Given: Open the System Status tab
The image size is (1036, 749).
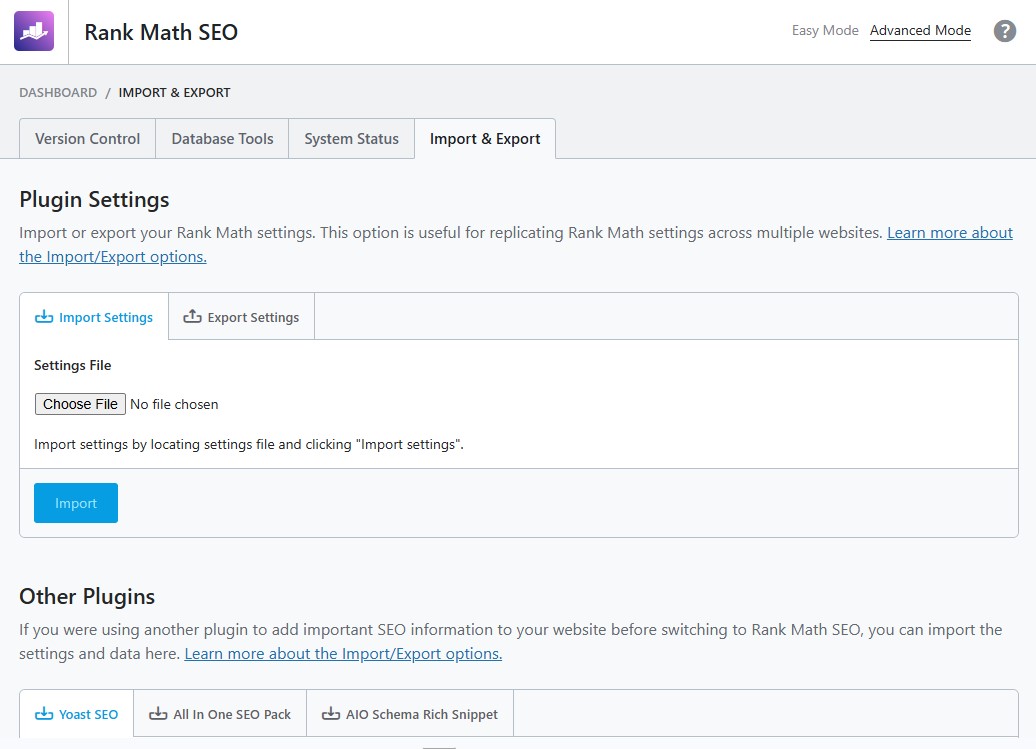Looking at the screenshot, I should [x=352, y=139].
